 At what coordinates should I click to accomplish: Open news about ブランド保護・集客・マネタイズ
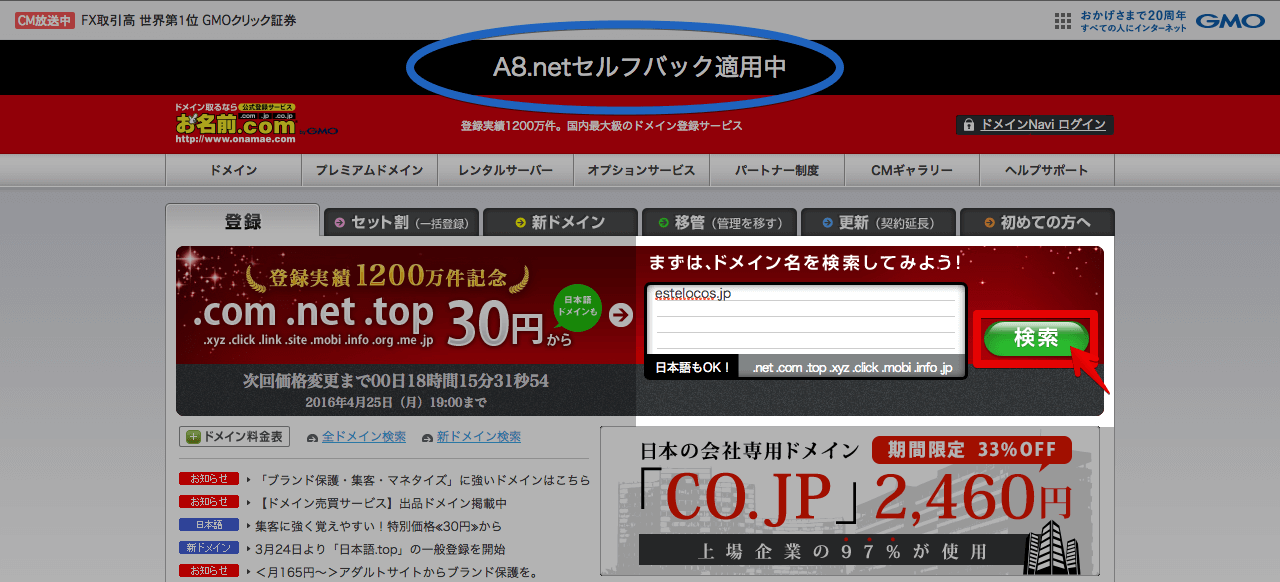[424, 480]
